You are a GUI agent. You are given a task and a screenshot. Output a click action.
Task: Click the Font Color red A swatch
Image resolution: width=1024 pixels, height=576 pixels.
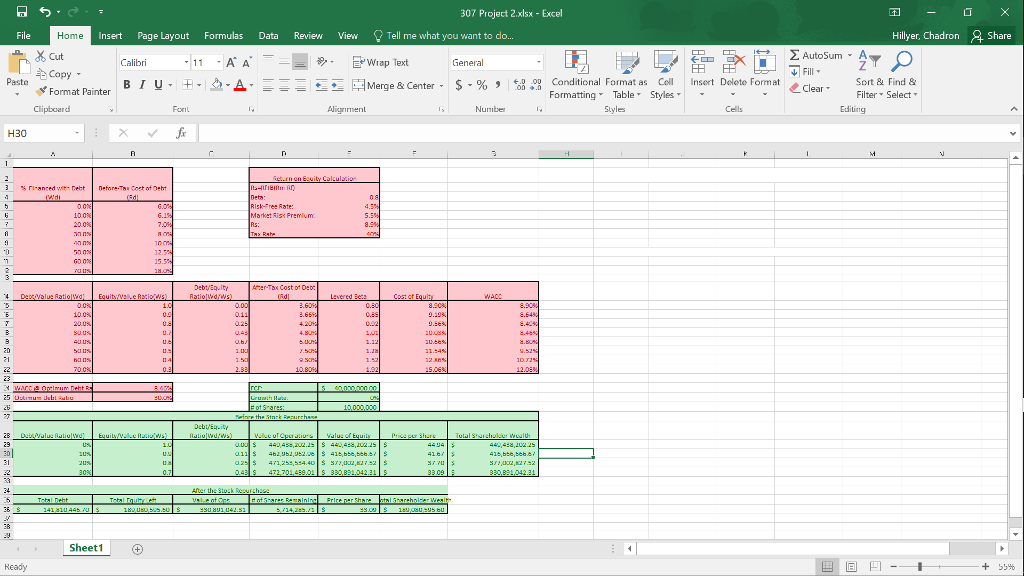[240, 85]
